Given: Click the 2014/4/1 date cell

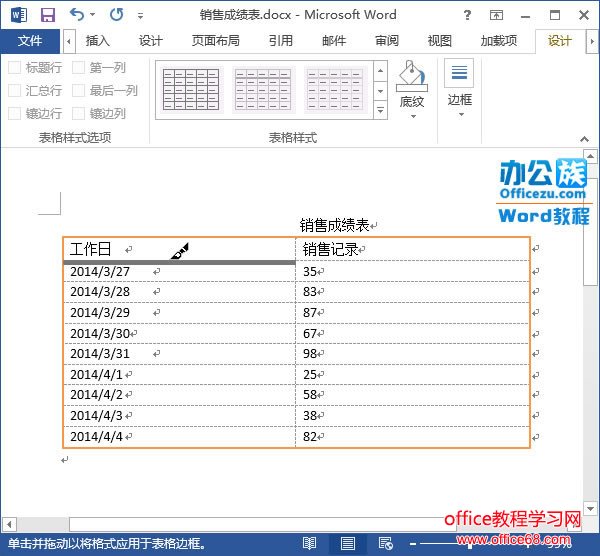Looking at the screenshot, I should [x=179, y=375].
